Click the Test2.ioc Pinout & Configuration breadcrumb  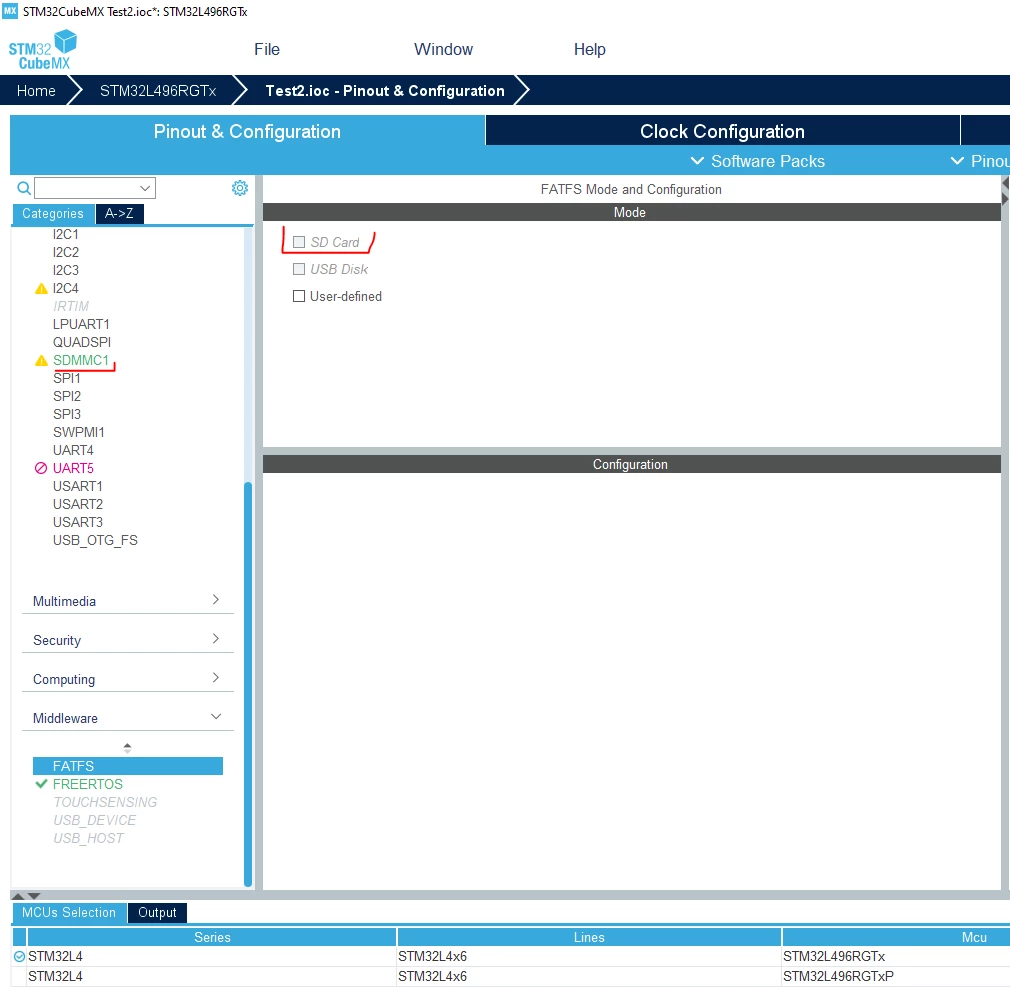click(385, 91)
